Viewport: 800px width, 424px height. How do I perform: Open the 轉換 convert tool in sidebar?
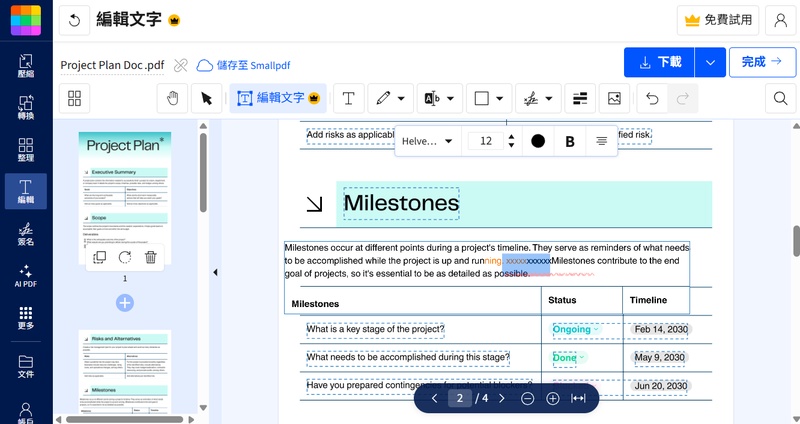click(x=26, y=107)
